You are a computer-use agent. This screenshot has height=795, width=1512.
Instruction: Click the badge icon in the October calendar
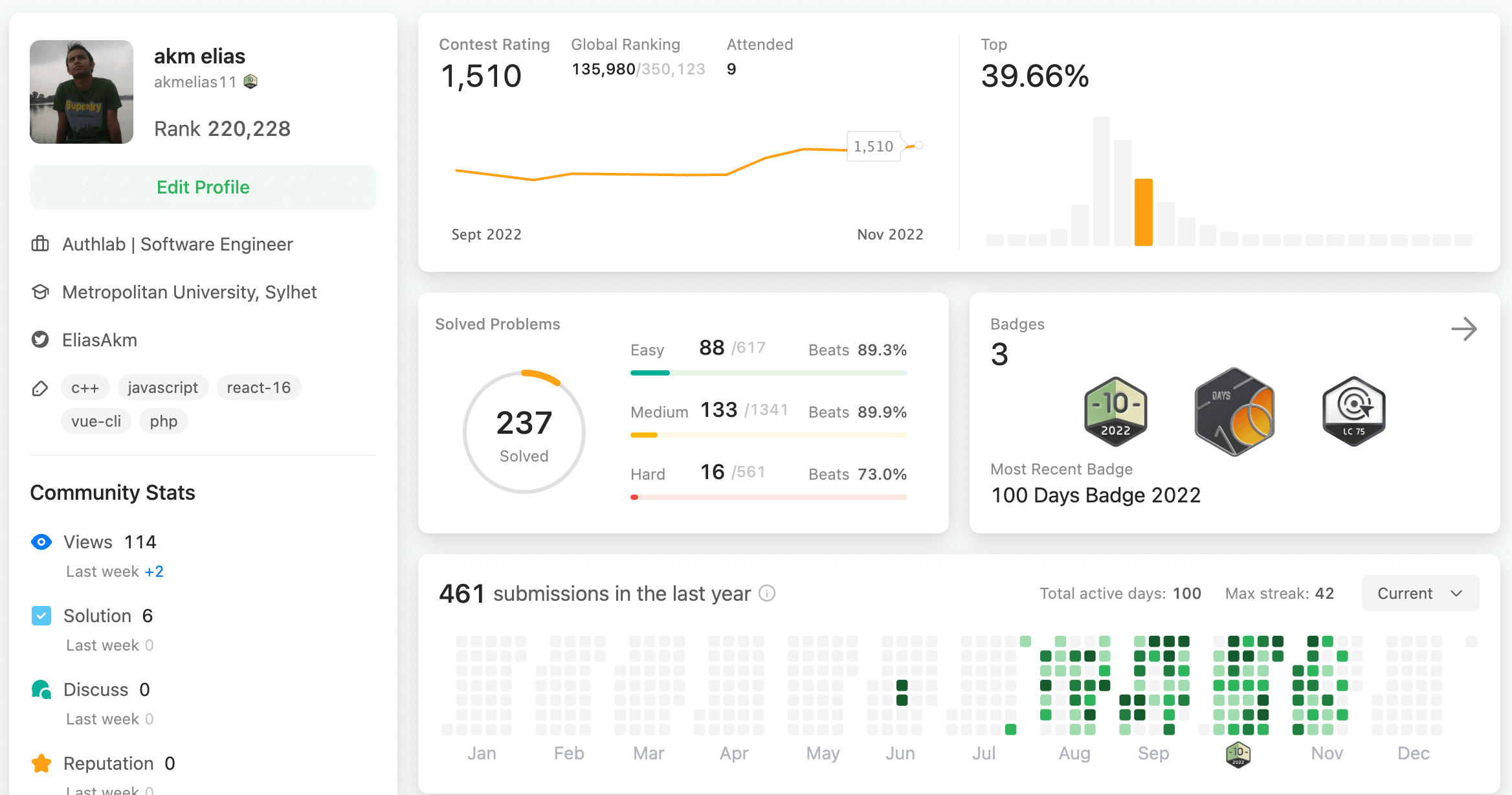click(x=1238, y=754)
